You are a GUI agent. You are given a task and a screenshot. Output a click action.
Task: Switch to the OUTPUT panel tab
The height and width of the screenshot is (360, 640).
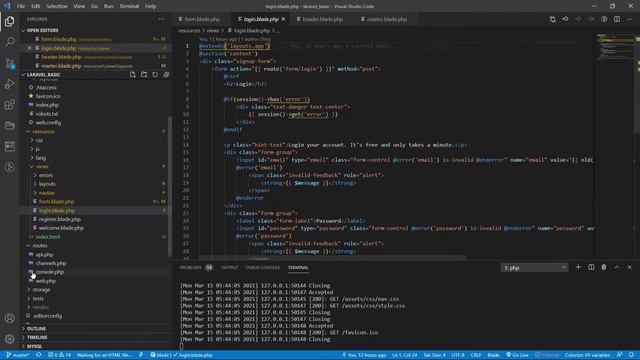229,268
